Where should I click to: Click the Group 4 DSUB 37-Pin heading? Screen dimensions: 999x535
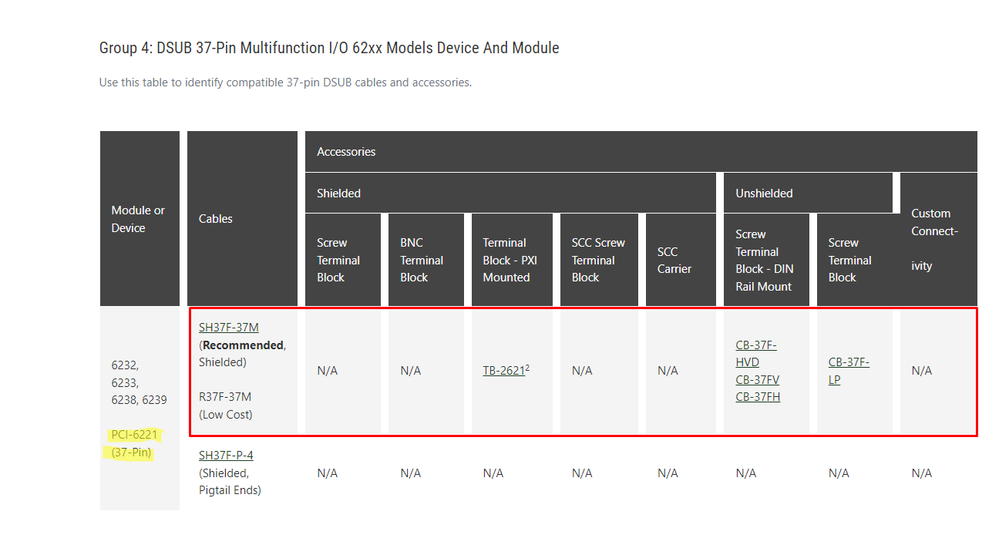click(329, 48)
